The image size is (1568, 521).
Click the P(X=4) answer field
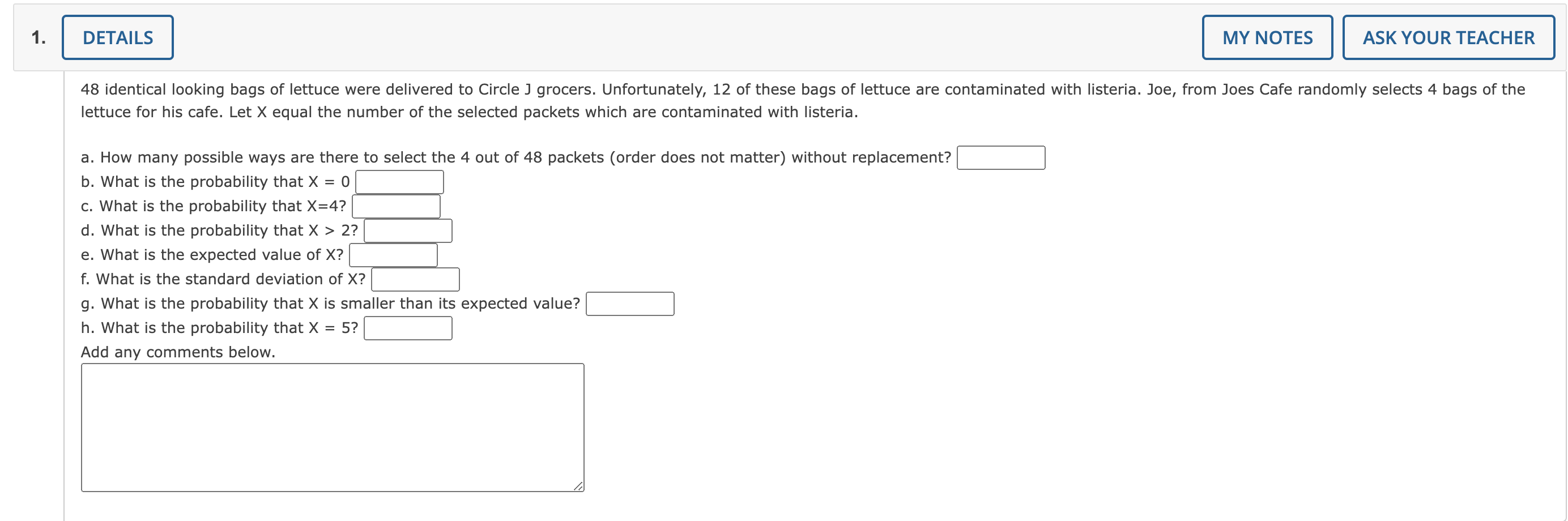(397, 206)
